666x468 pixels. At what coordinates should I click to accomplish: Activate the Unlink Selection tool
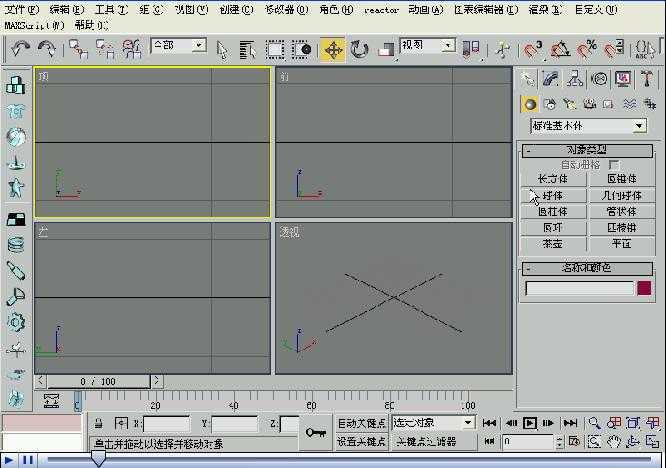tap(105, 49)
